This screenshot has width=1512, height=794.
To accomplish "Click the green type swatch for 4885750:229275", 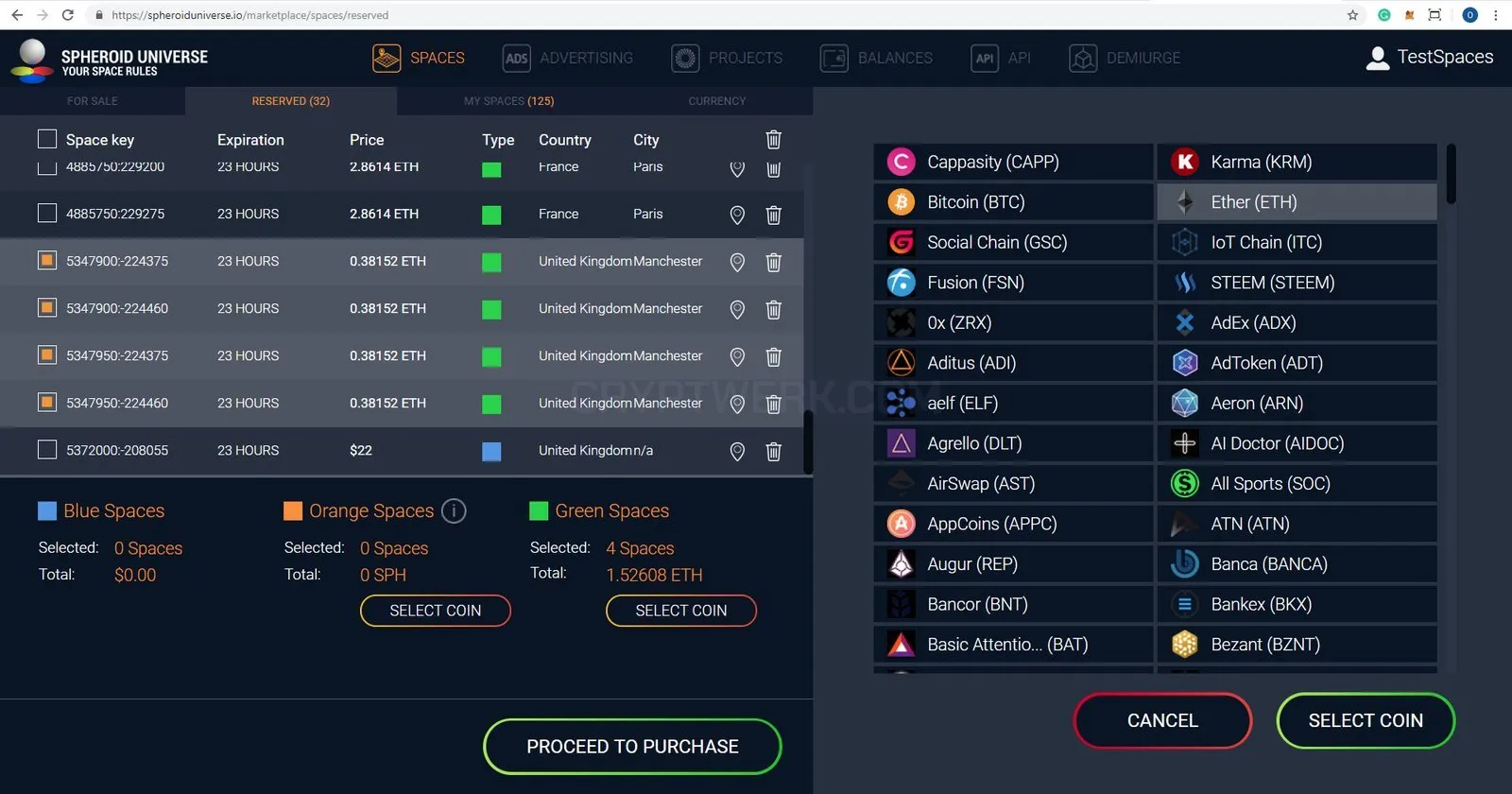I will (491, 215).
